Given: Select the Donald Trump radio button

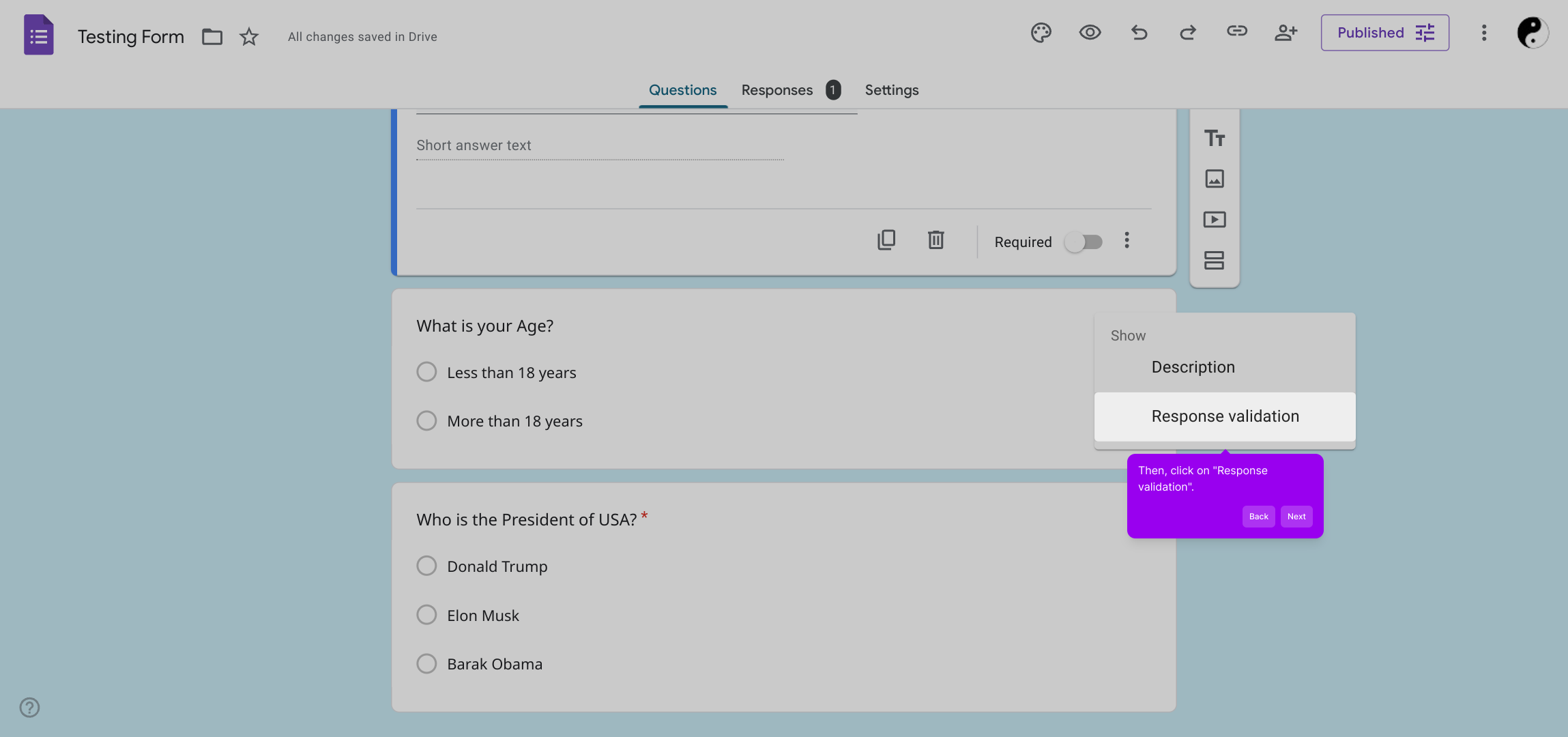Looking at the screenshot, I should point(426,566).
